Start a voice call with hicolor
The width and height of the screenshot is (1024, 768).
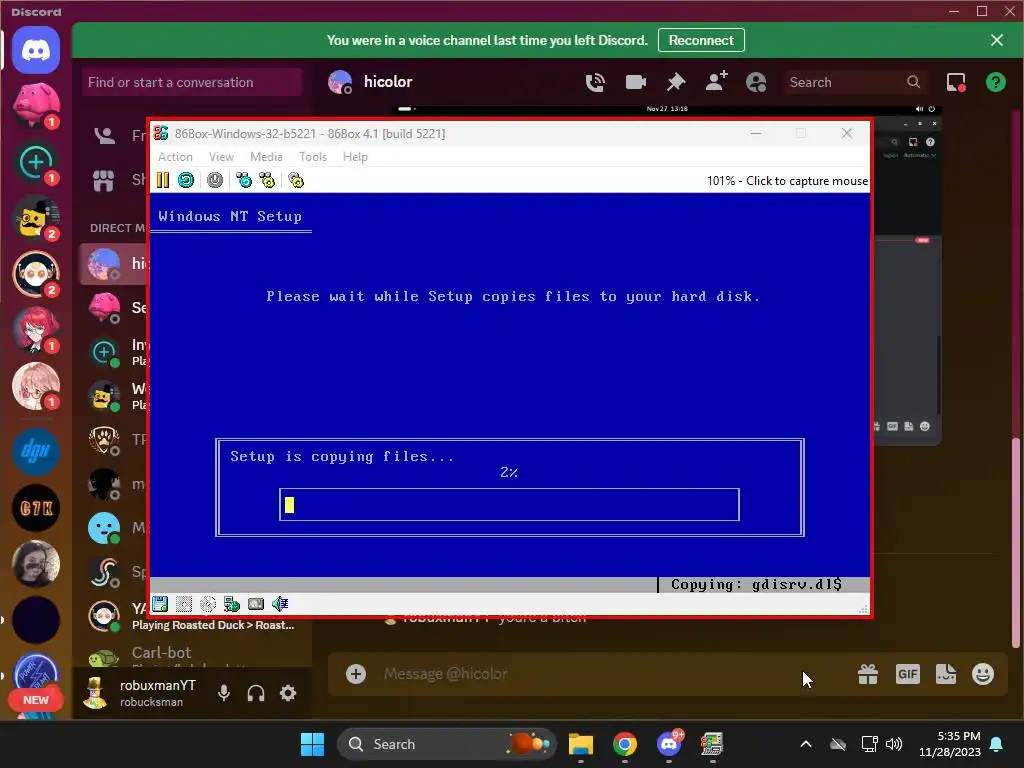pyautogui.click(x=595, y=82)
